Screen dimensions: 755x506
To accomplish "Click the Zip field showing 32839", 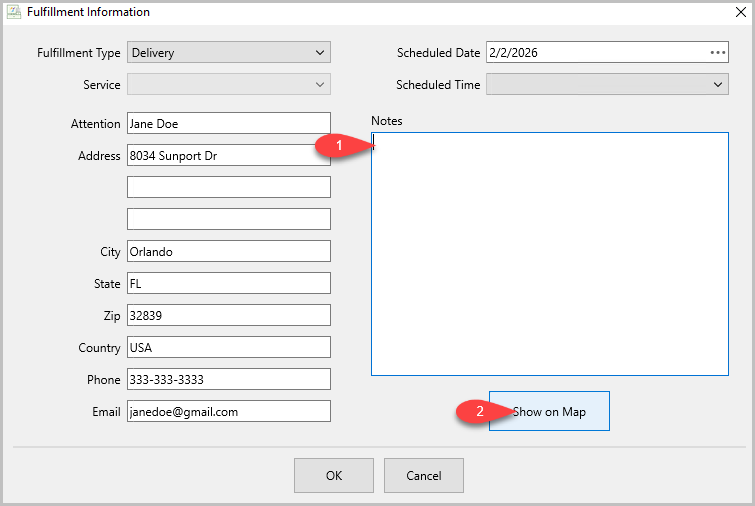I will tap(229, 315).
